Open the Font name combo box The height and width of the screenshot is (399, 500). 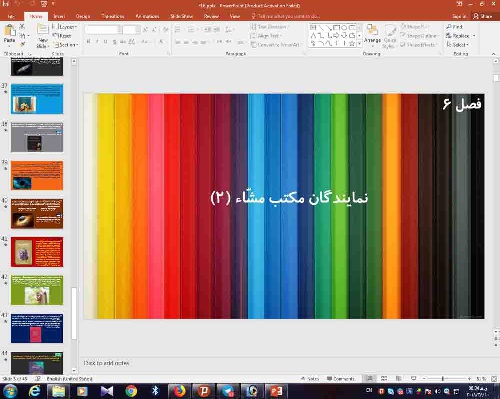[103, 30]
